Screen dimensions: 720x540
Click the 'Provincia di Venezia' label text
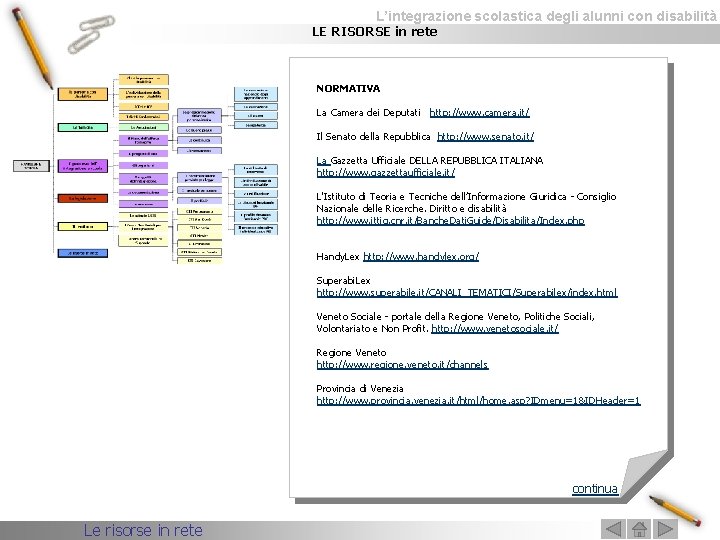360,388
